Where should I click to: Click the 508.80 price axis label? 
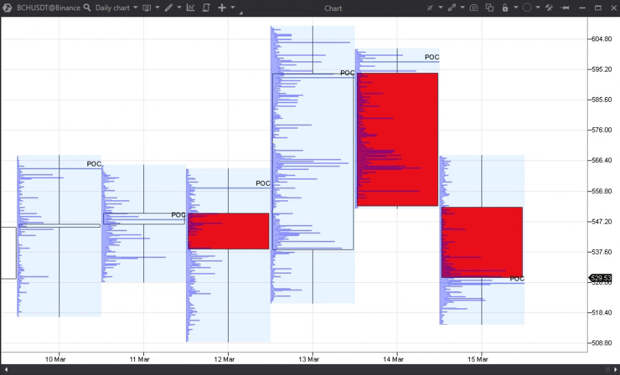click(x=602, y=343)
